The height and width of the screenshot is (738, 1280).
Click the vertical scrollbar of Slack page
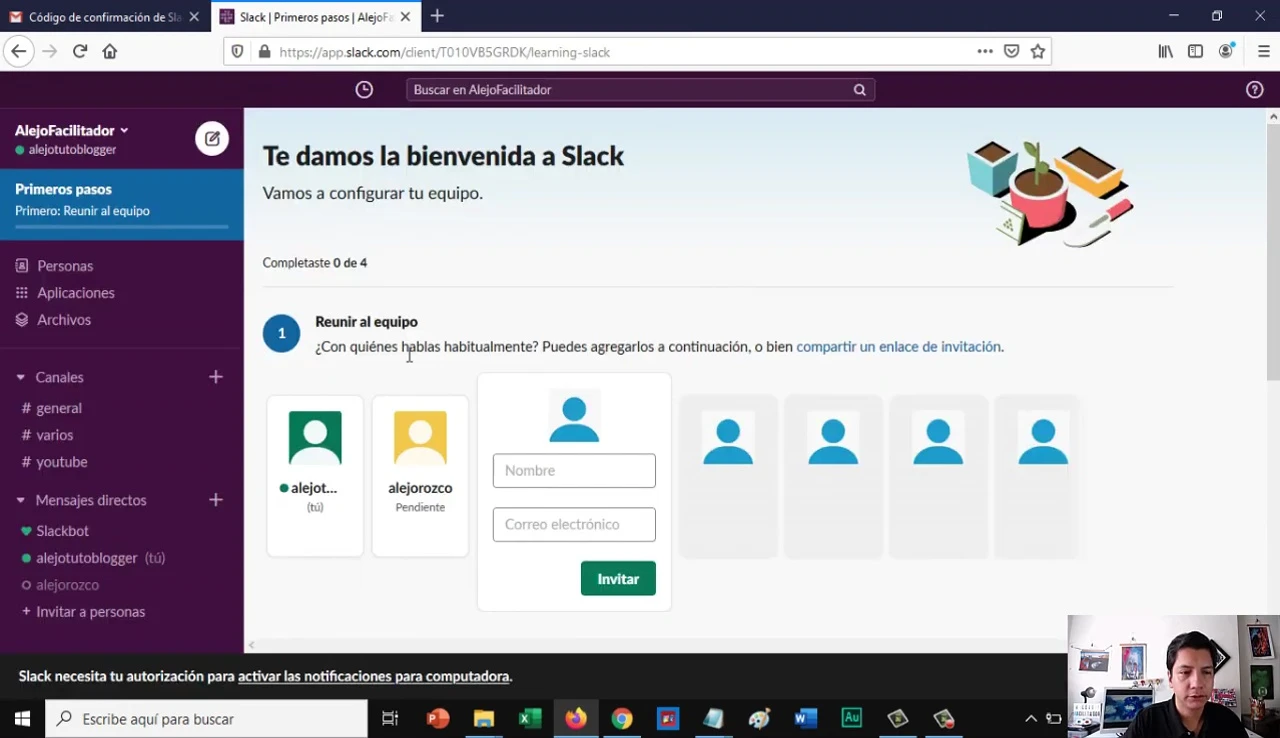click(x=1273, y=250)
